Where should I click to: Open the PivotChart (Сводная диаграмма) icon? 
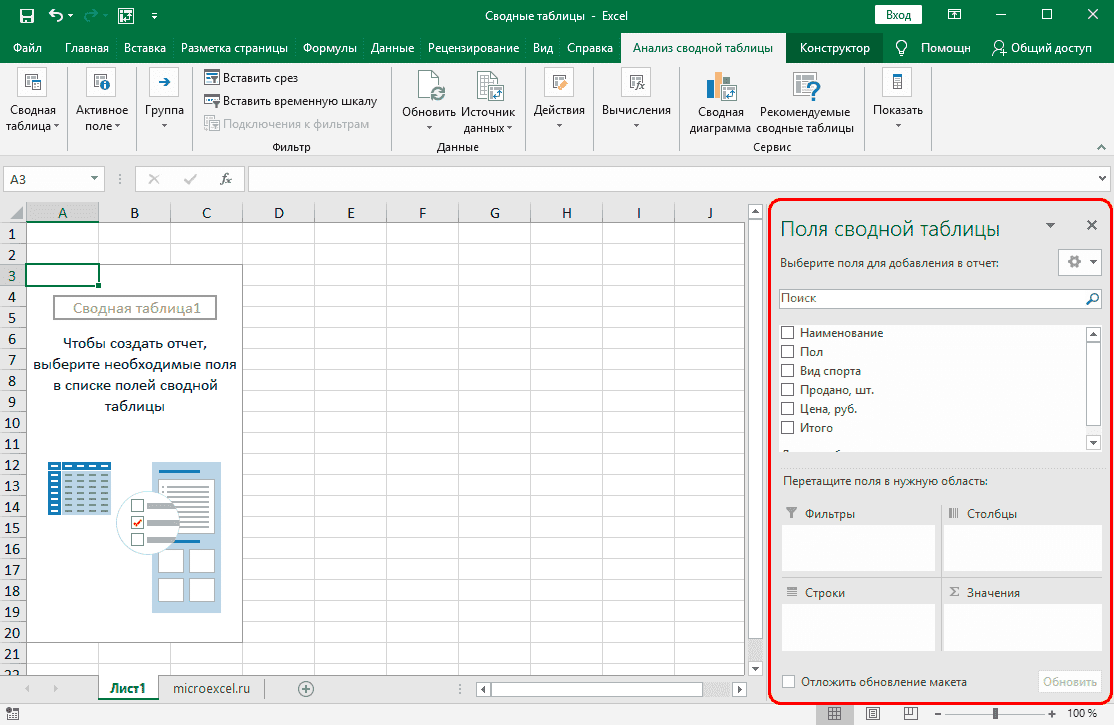720,88
